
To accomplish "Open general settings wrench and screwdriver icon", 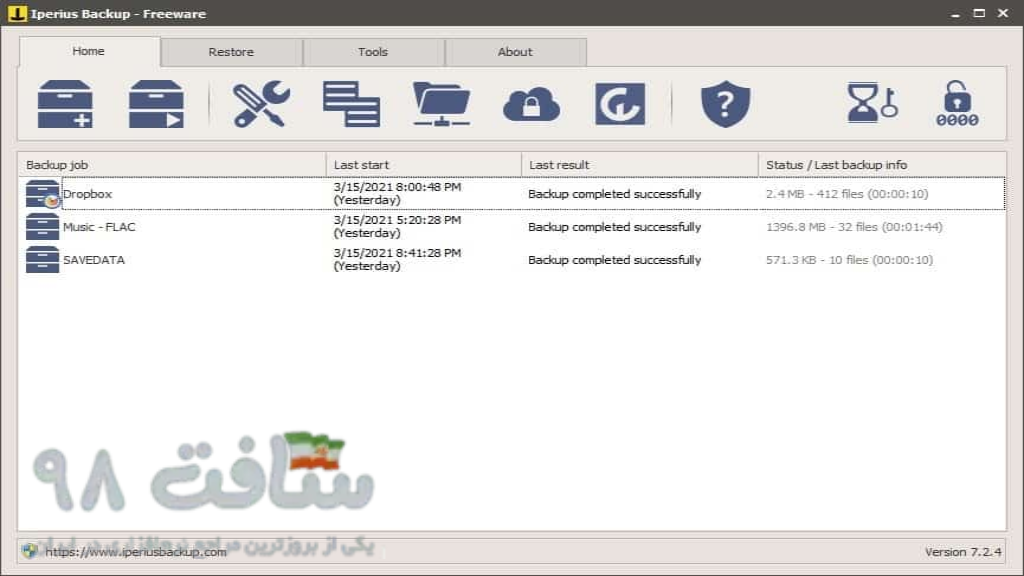I will pos(261,104).
